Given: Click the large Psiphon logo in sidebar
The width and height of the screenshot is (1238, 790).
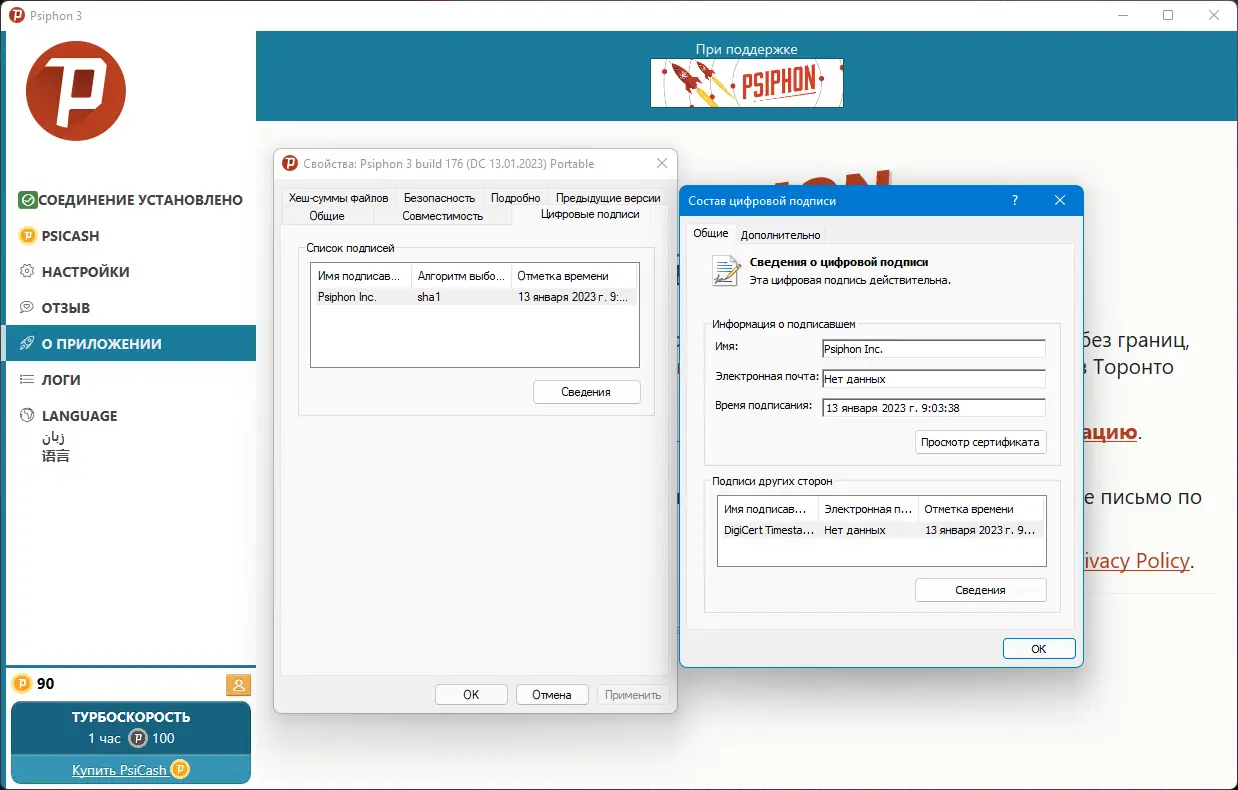Looking at the screenshot, I should 76,91.
